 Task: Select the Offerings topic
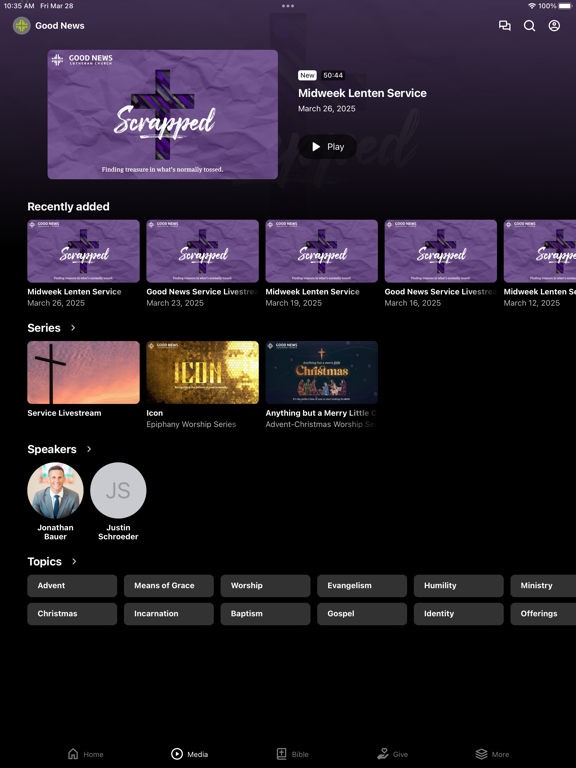543,614
